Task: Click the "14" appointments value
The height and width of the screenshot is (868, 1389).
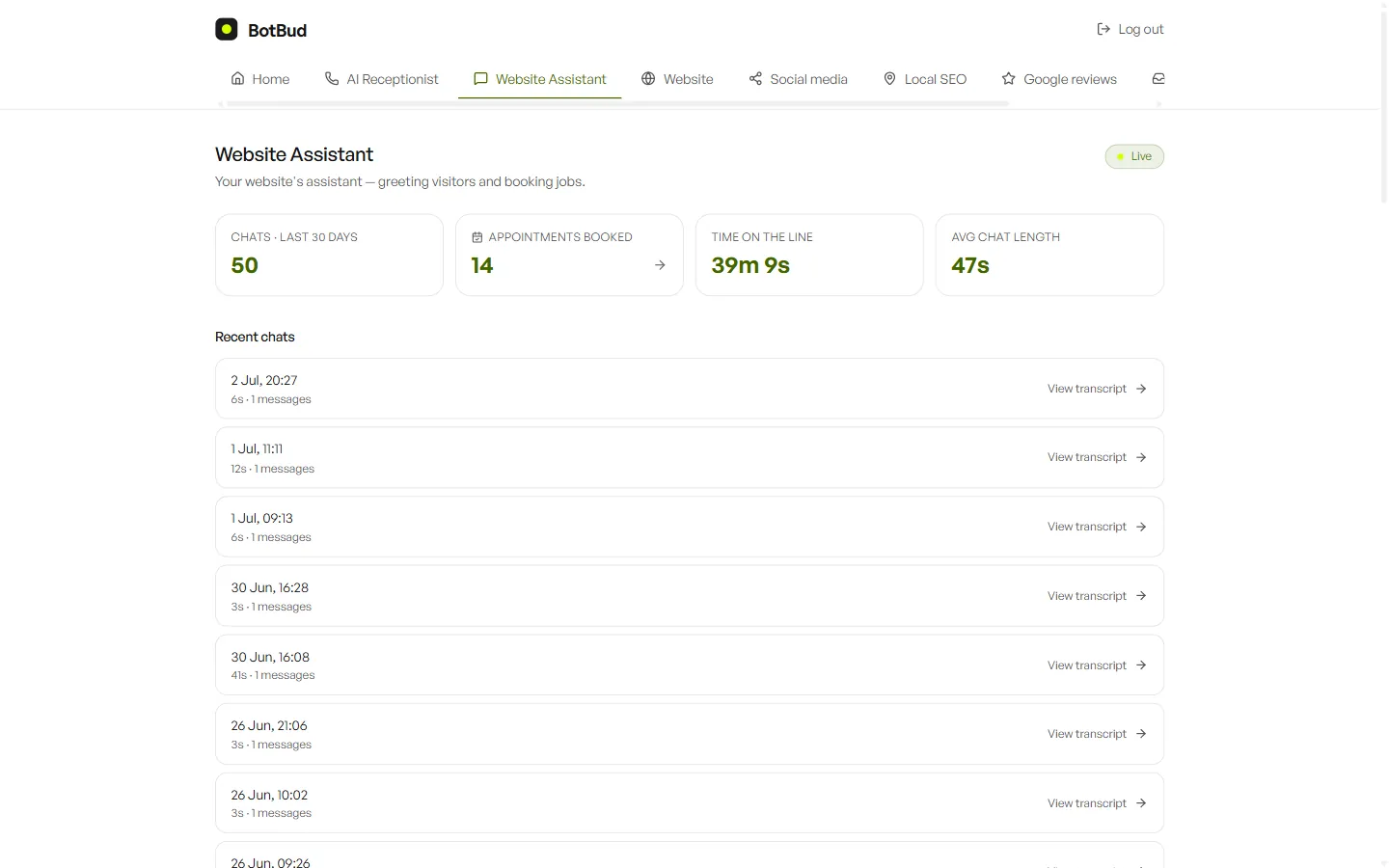Action: click(x=482, y=265)
